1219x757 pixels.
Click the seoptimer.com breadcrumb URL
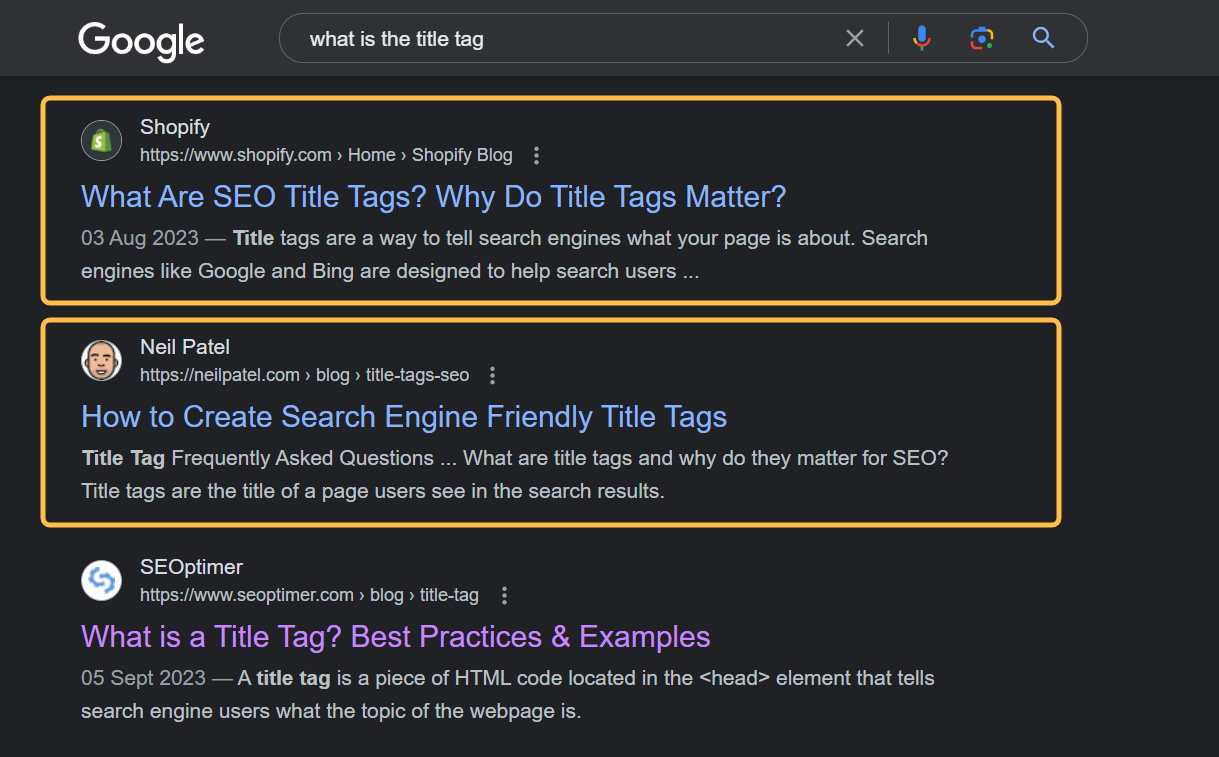coord(308,595)
